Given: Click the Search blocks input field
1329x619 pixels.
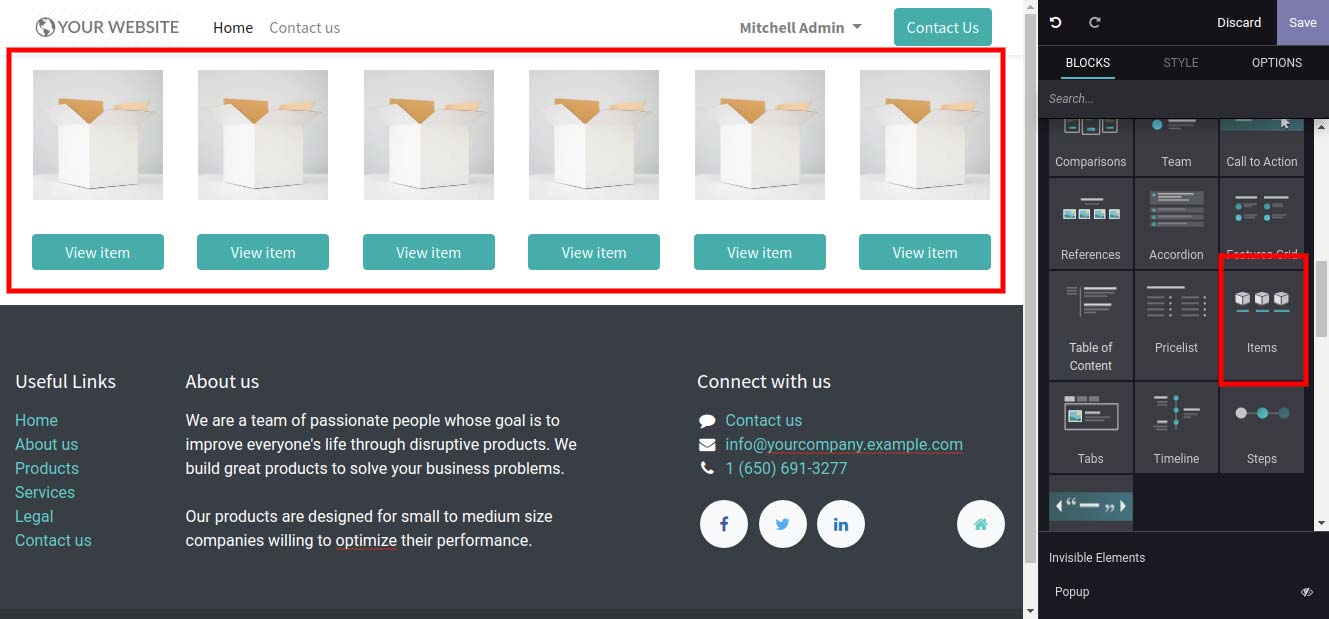Looking at the screenshot, I should tap(1183, 98).
